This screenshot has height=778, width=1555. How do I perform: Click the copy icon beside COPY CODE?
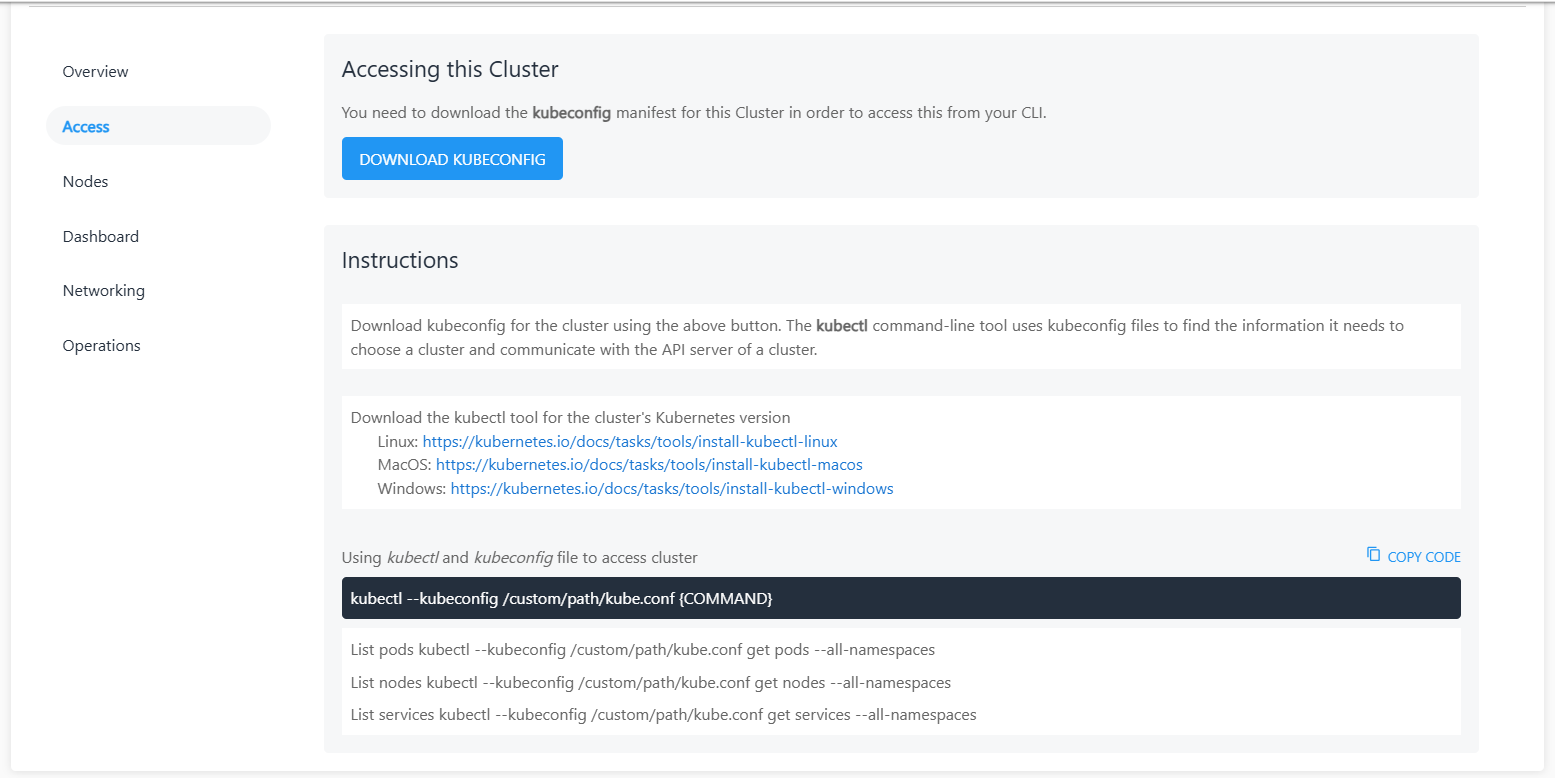click(1373, 555)
